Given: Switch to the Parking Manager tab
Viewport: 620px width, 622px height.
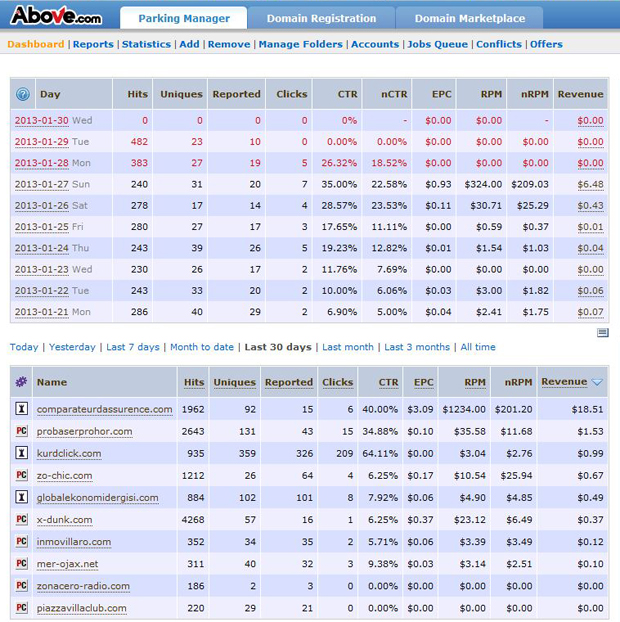Looking at the screenshot, I should coord(184,18).
